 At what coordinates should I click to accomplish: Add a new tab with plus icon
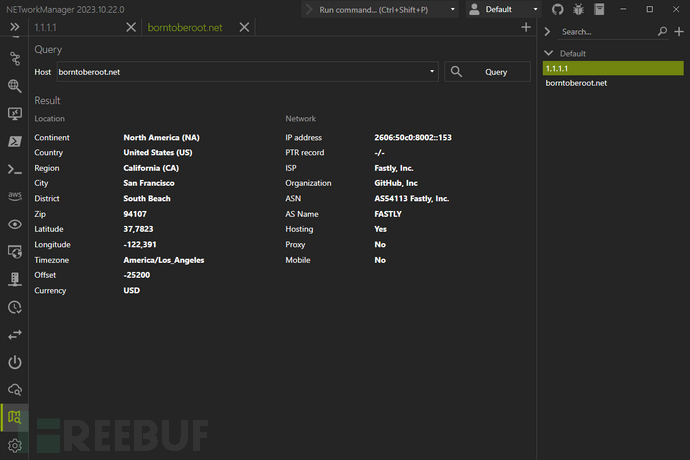click(x=526, y=27)
